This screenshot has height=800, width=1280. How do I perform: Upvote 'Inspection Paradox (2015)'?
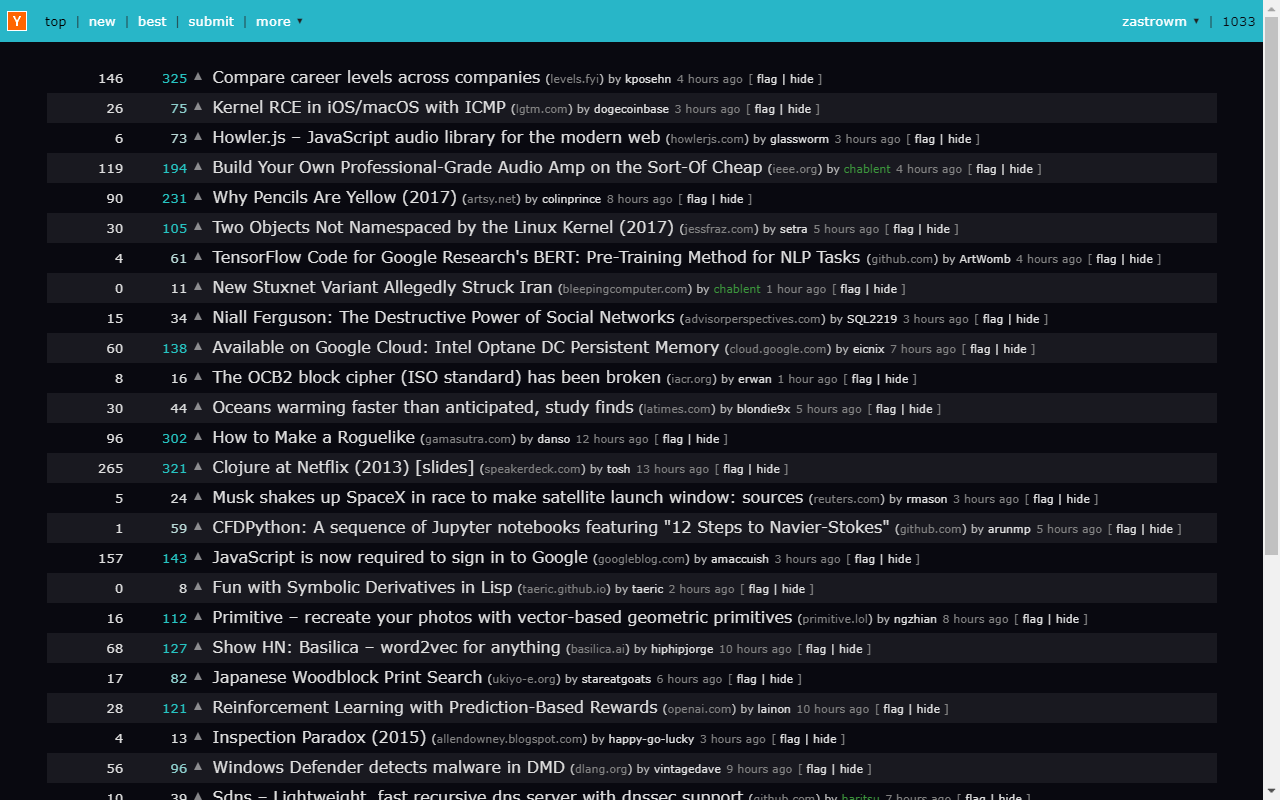click(198, 738)
